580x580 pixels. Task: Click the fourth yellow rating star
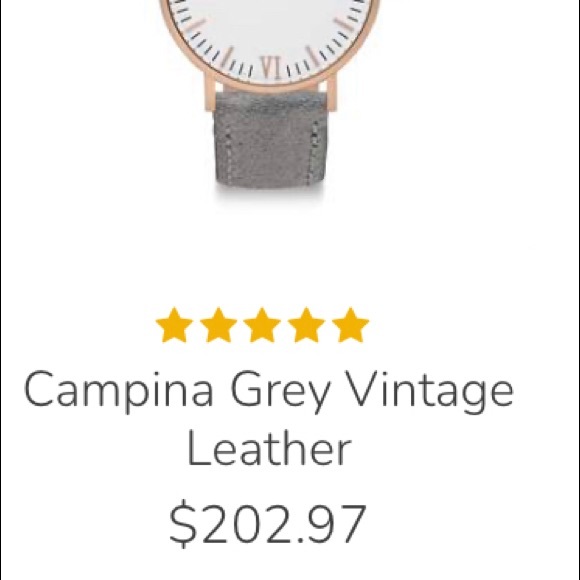coord(306,325)
